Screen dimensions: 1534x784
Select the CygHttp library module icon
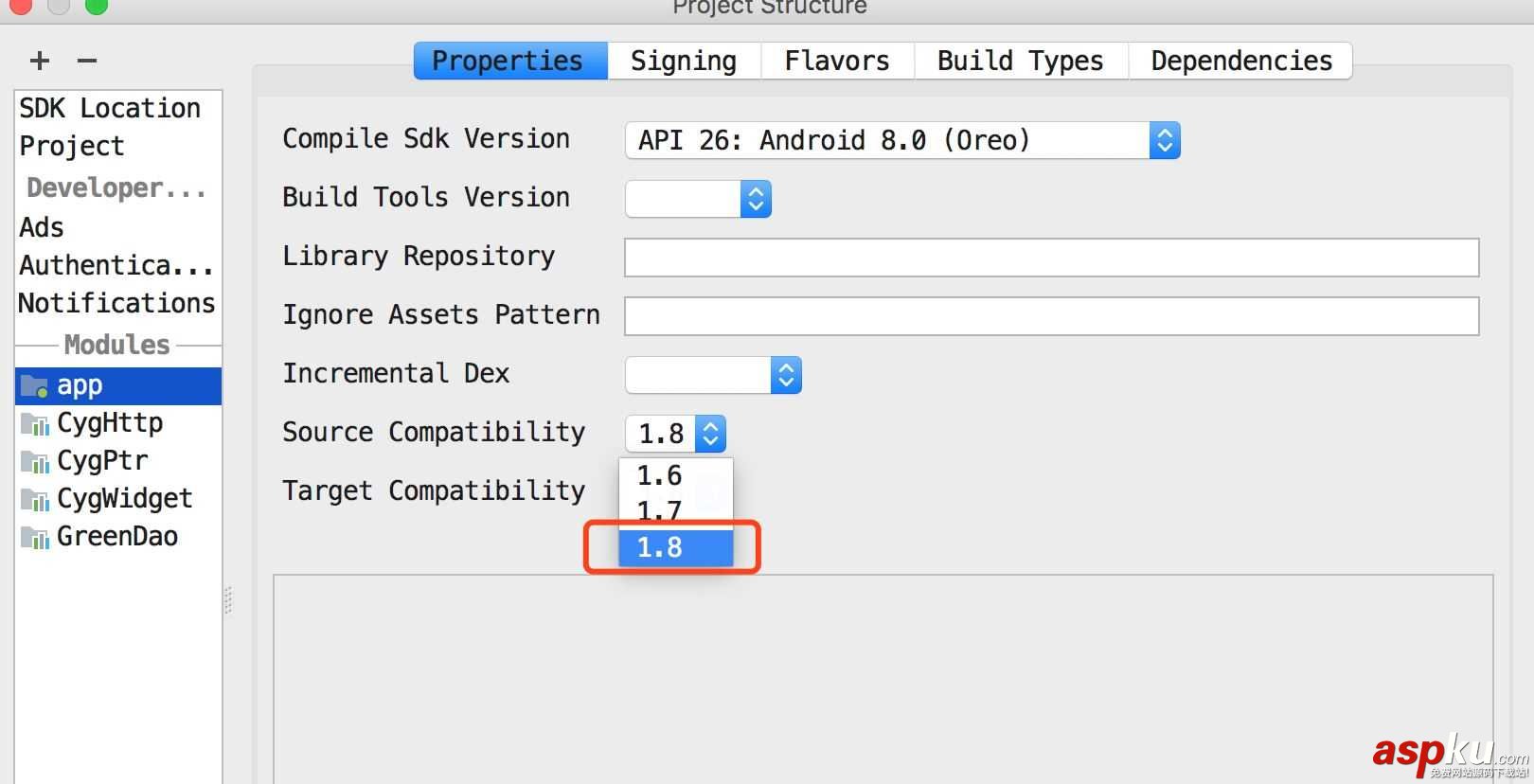[34, 422]
